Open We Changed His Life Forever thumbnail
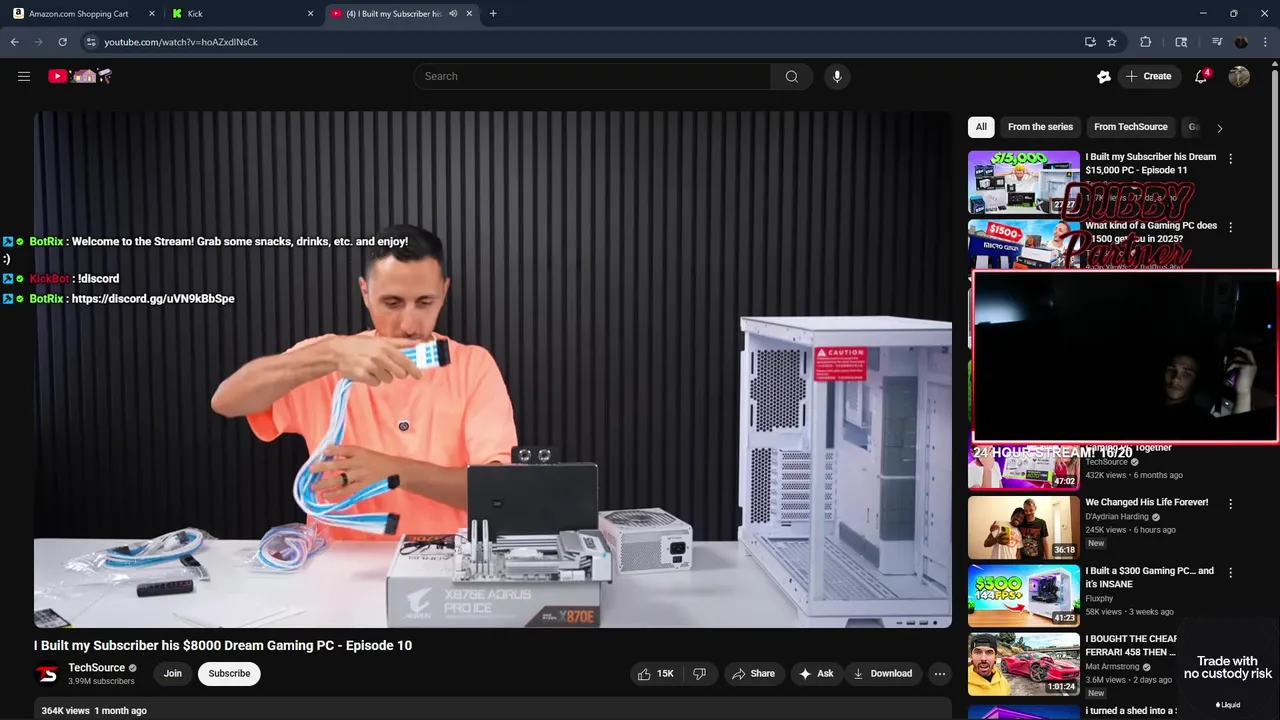The height and width of the screenshot is (720, 1280). click(1024, 527)
